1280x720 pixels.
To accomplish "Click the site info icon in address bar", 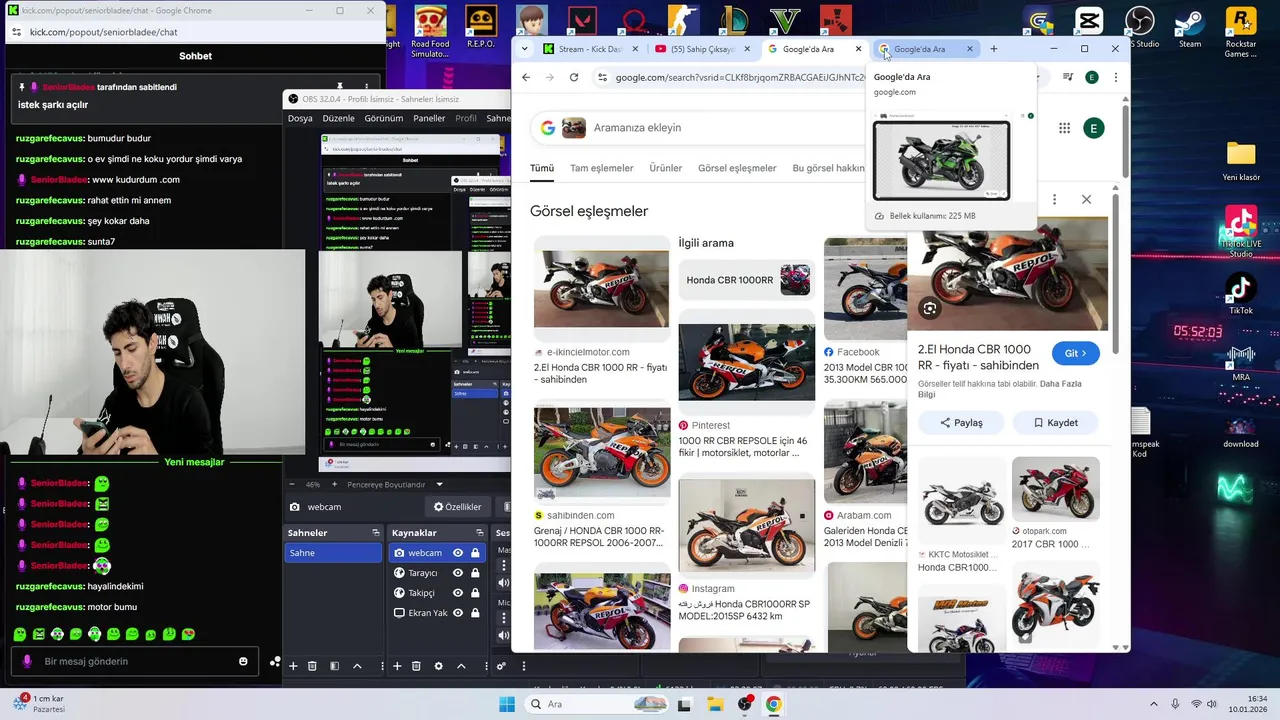I will 602,77.
